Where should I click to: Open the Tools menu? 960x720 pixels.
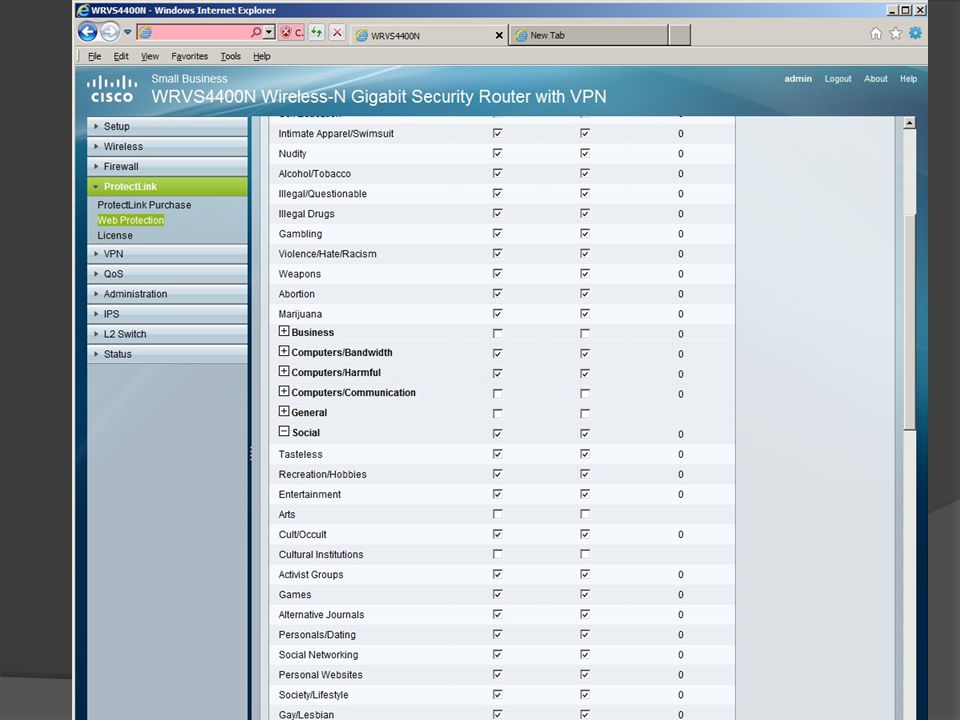[x=231, y=56]
